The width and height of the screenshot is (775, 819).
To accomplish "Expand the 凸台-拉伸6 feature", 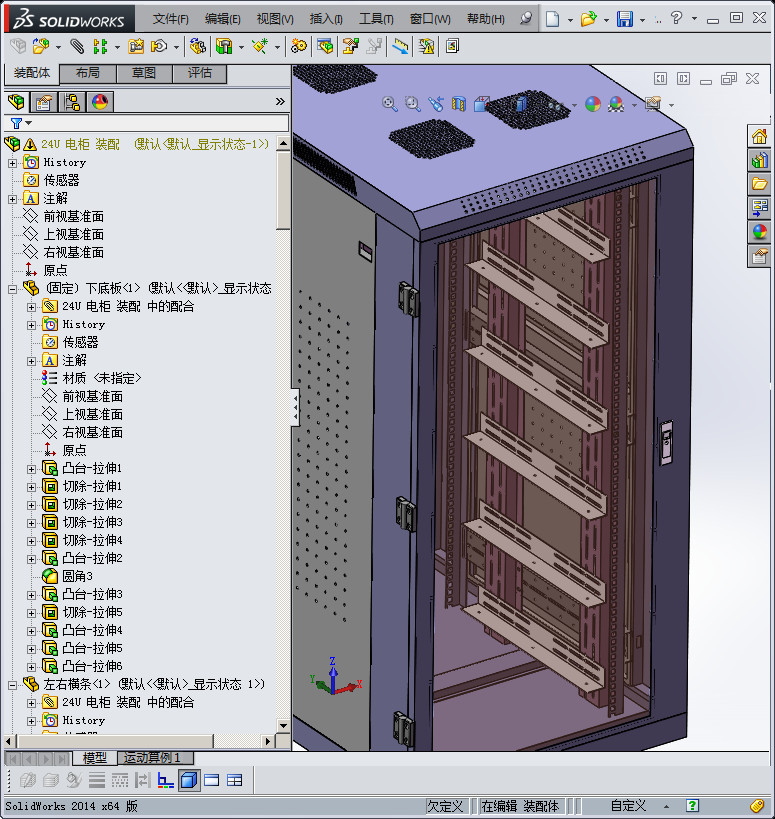I will pyautogui.click(x=31, y=668).
